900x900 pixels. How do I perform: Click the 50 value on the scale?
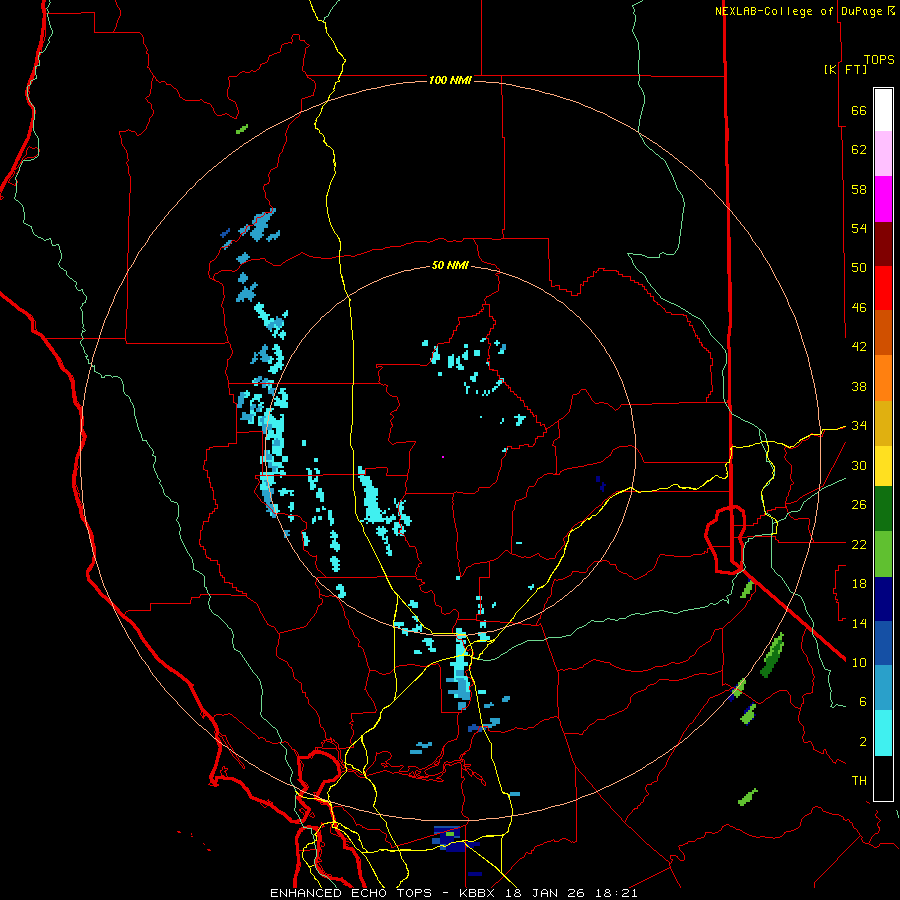coord(859,268)
